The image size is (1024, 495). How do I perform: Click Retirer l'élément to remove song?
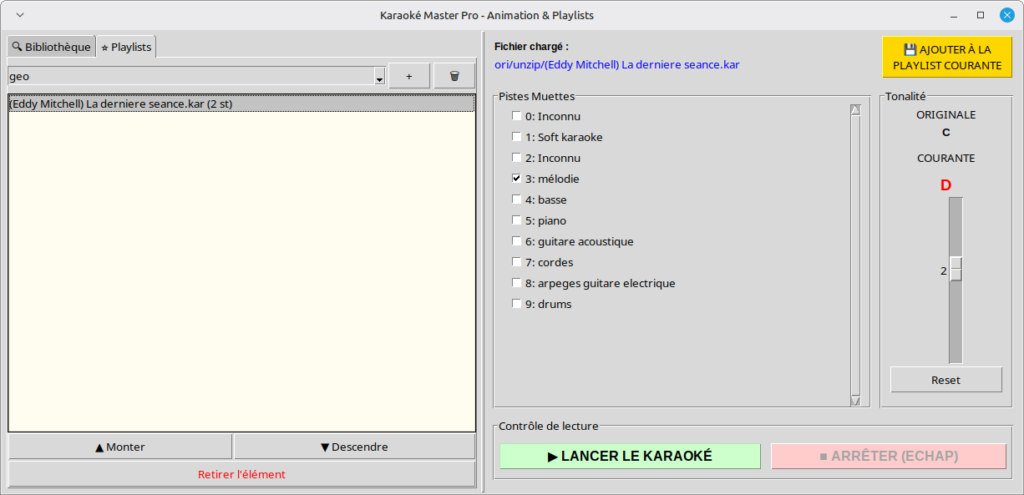(x=241, y=474)
